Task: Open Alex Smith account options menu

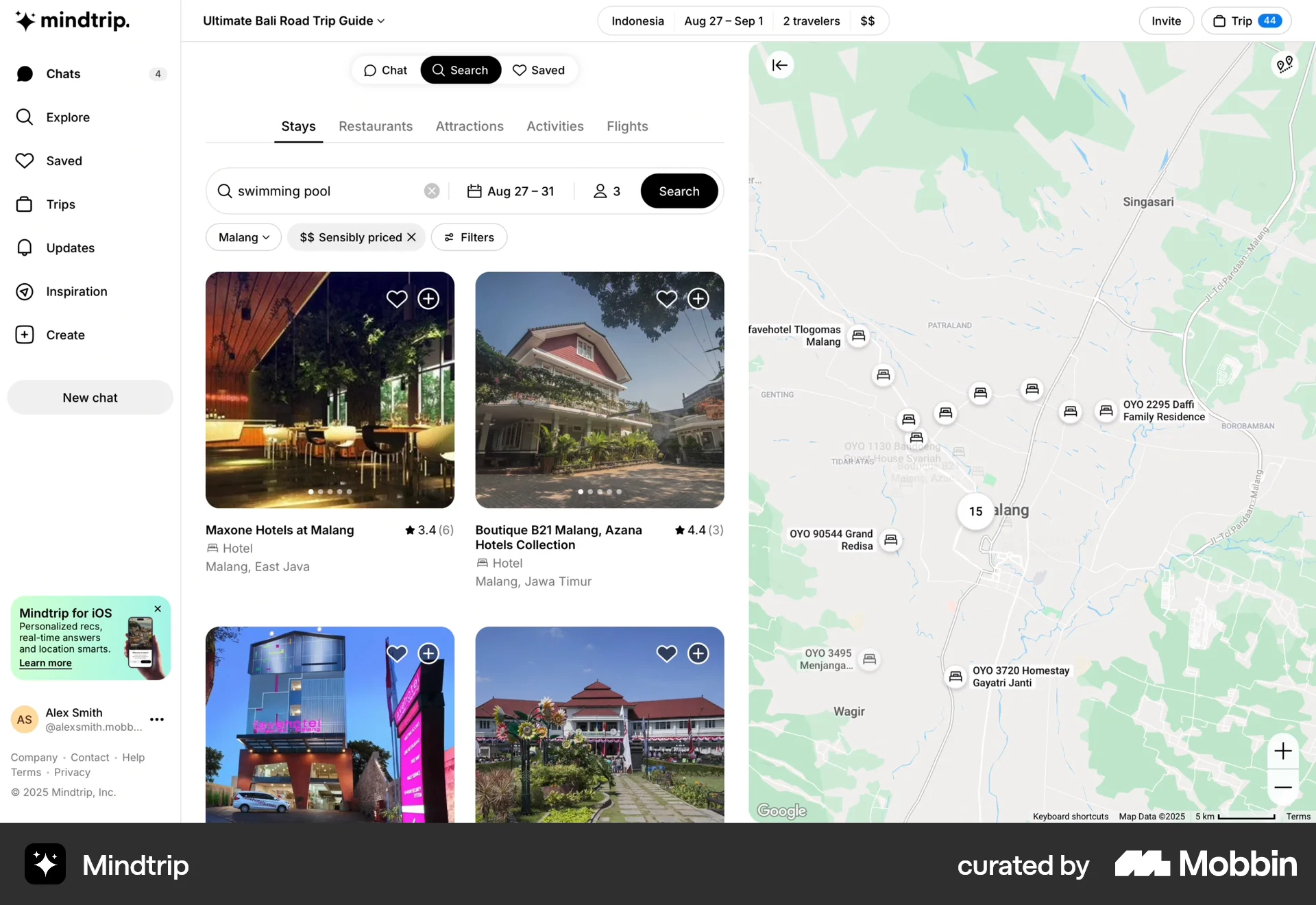Action: pyautogui.click(x=157, y=719)
